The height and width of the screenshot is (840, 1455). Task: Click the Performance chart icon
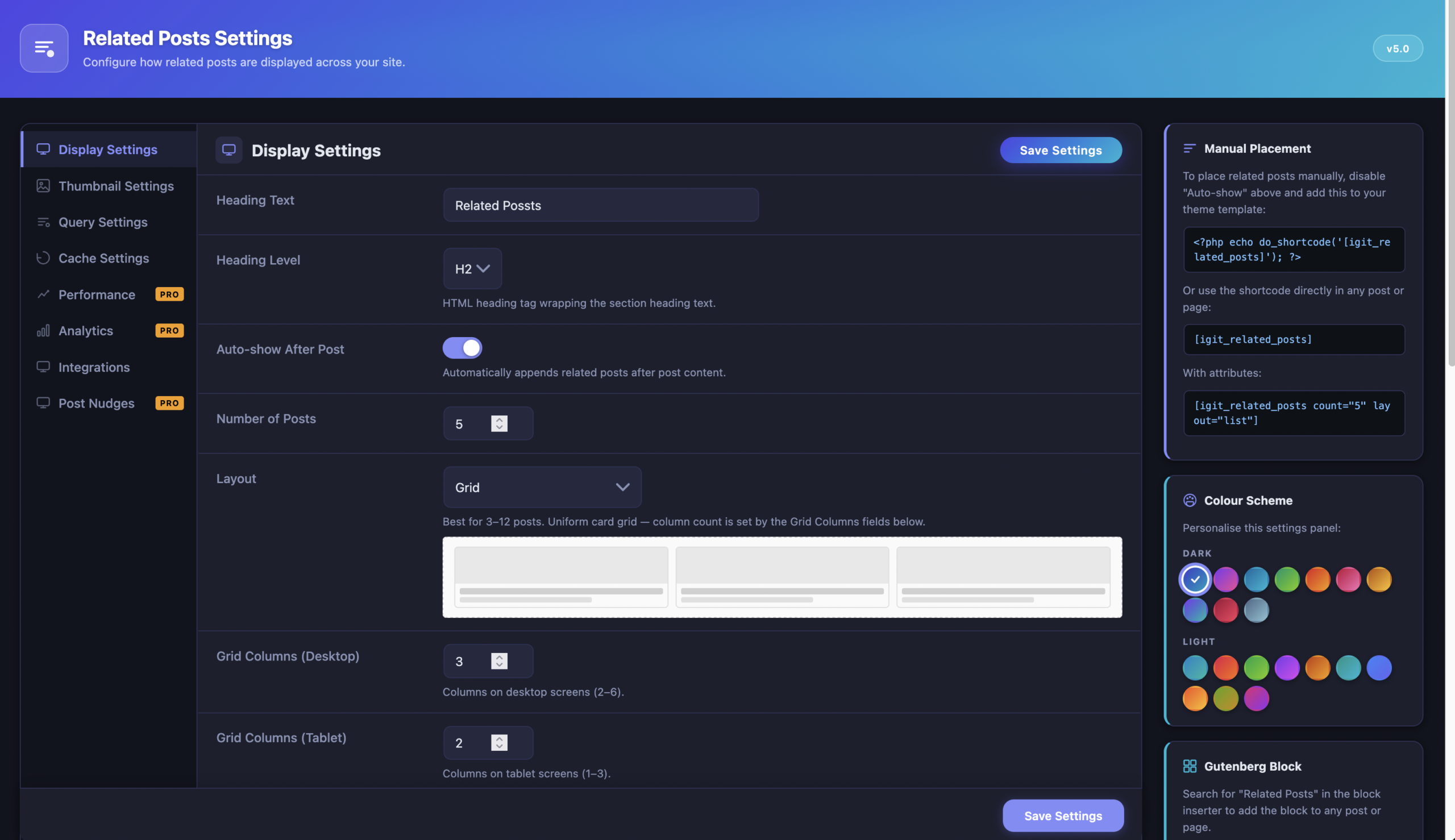(x=43, y=294)
